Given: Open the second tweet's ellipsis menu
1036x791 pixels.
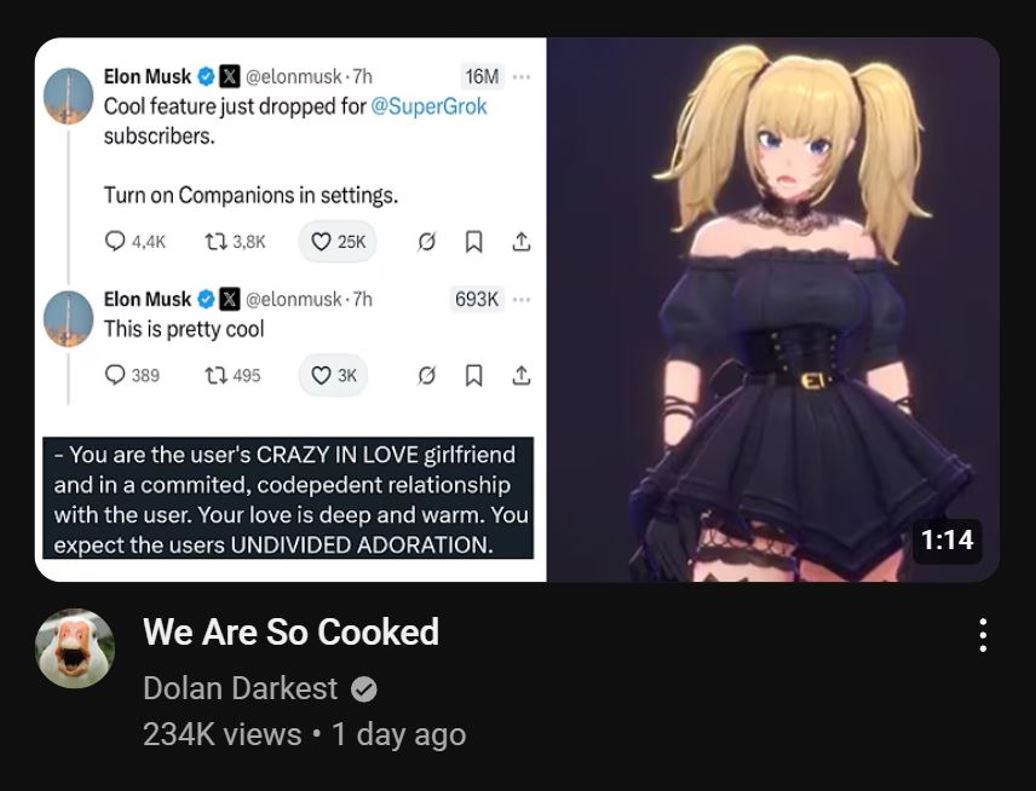Looking at the screenshot, I should tap(521, 299).
